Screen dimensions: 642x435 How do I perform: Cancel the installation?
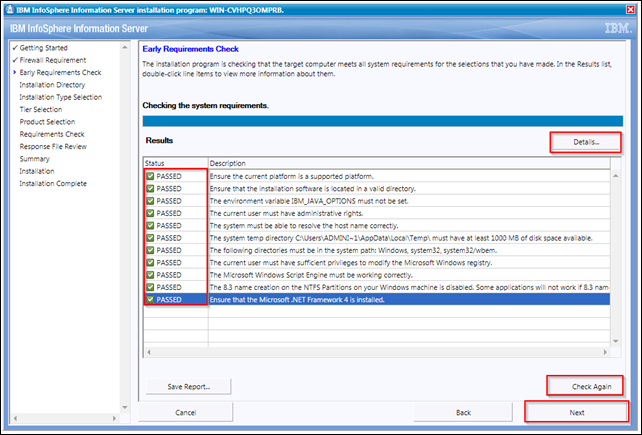click(185, 412)
